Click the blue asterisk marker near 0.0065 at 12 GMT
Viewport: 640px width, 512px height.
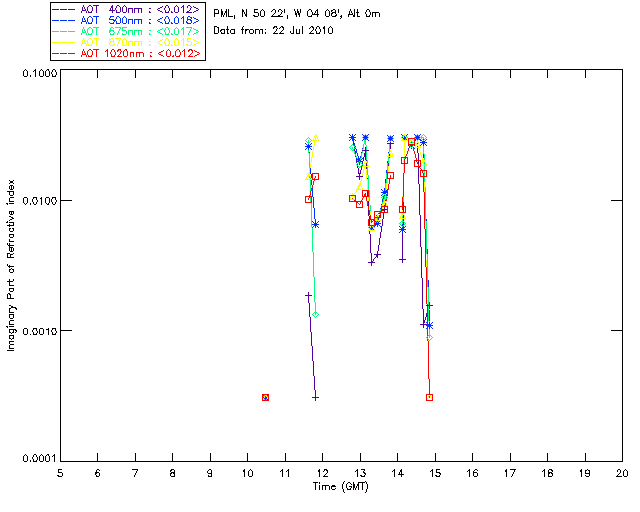tap(315, 224)
